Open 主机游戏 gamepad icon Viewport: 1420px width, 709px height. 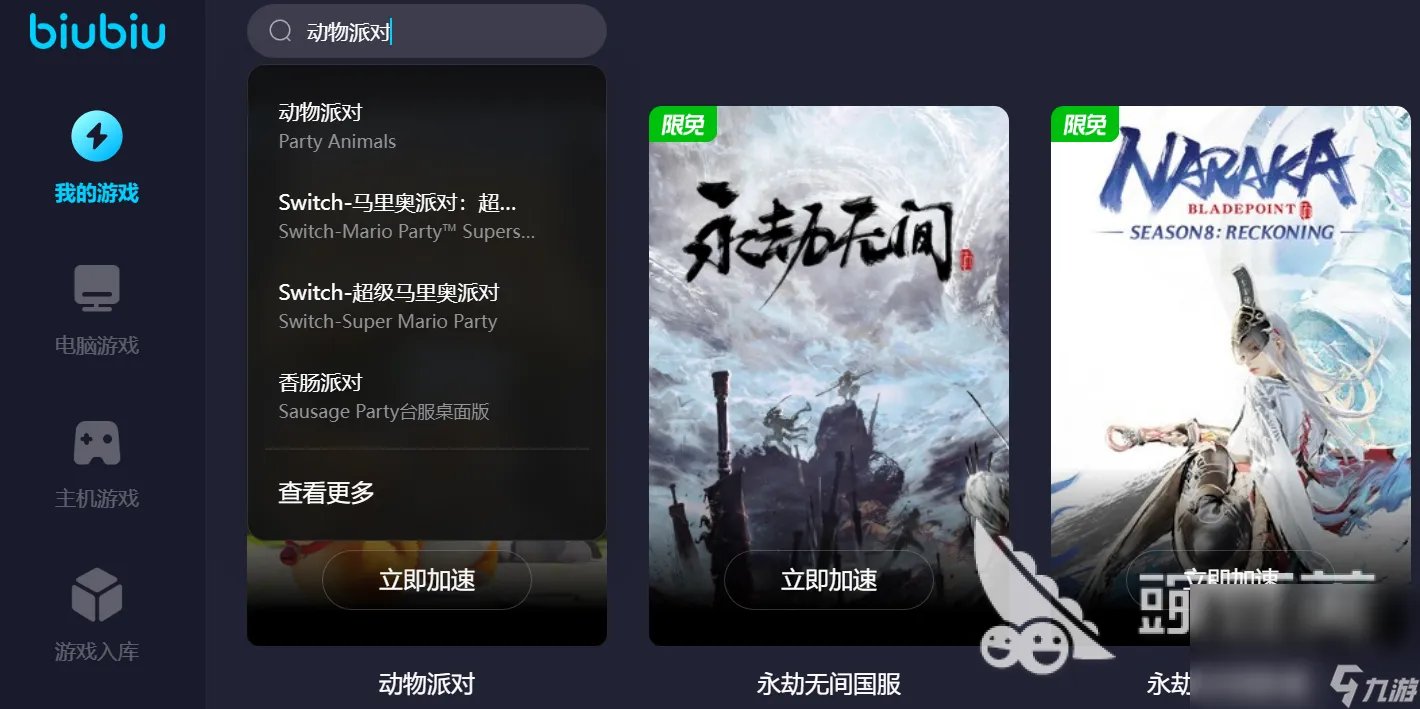pyautogui.click(x=97, y=442)
